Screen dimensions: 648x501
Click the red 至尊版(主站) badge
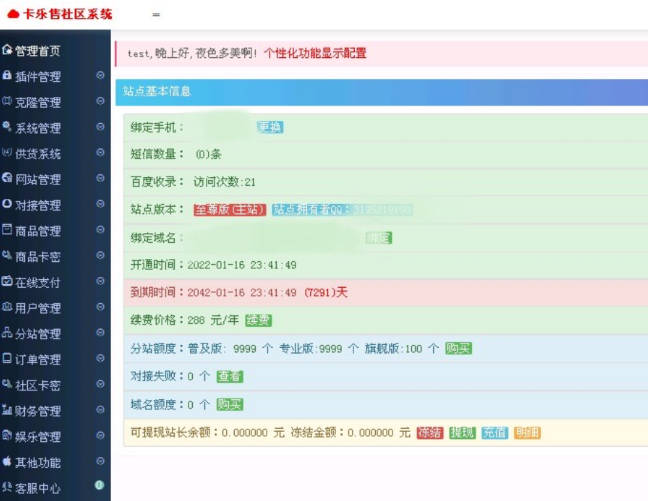230,210
